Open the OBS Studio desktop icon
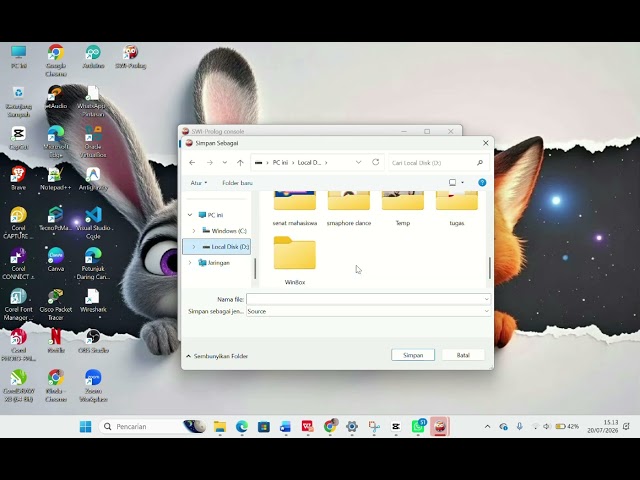640x480 pixels. tap(93, 341)
